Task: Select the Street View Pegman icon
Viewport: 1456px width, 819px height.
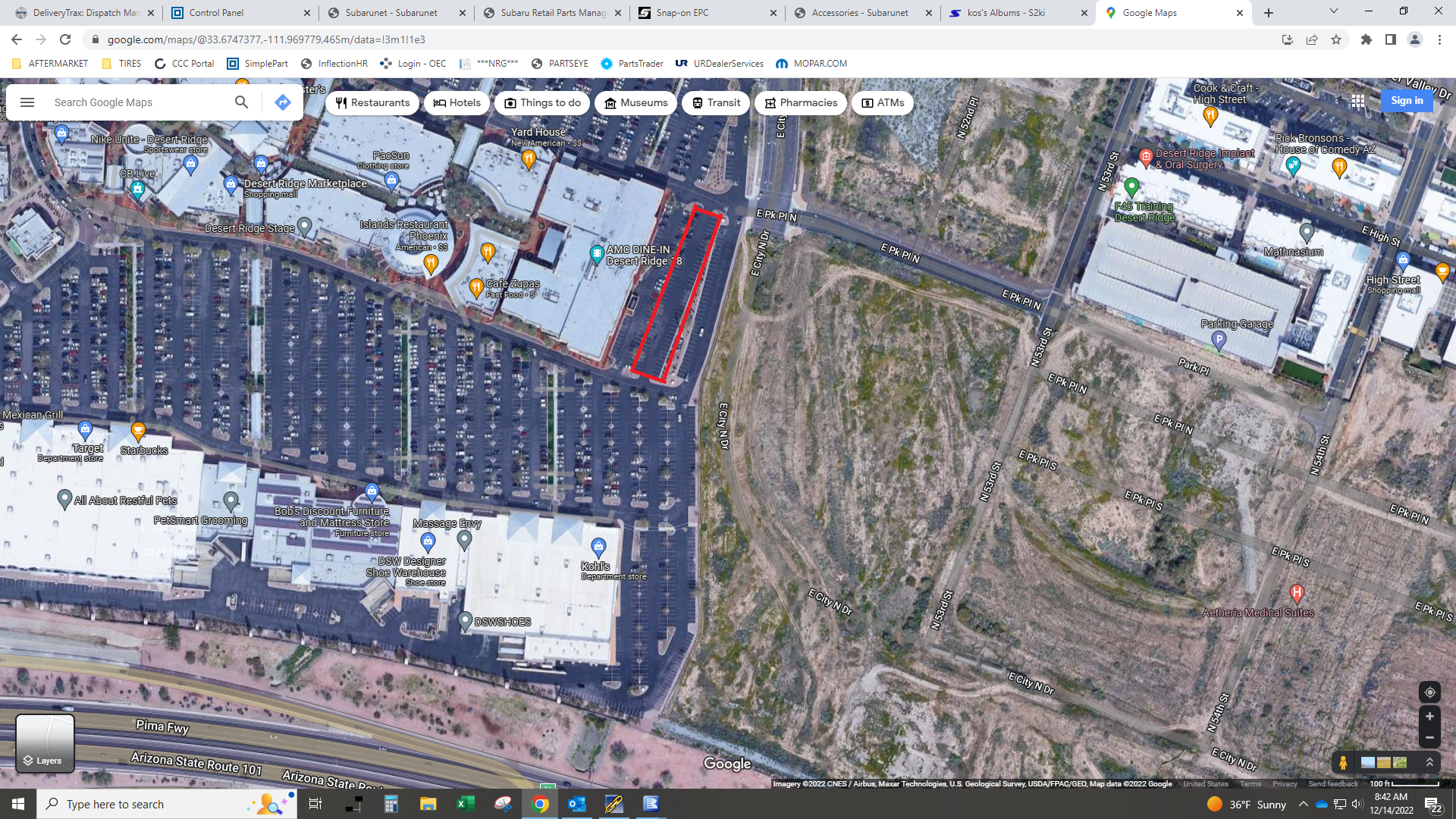Action: tap(1343, 762)
